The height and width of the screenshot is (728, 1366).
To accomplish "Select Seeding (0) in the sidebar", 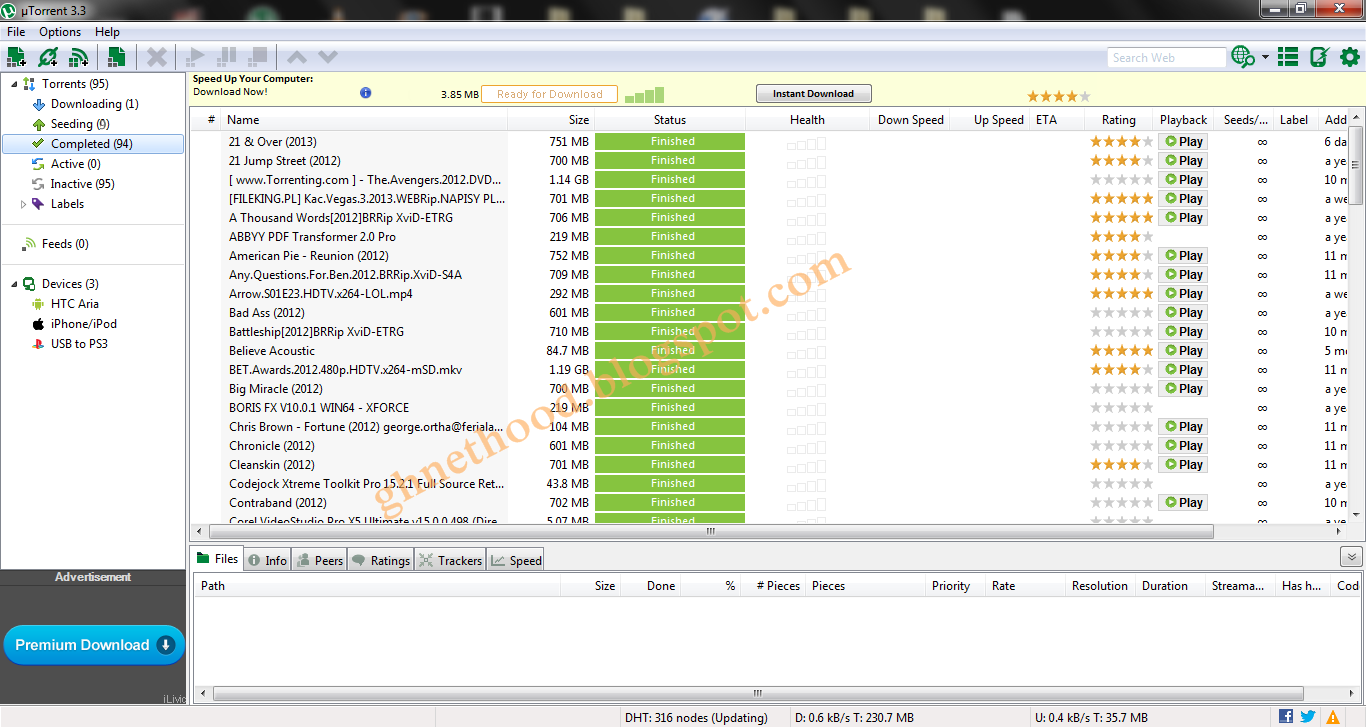I will (x=79, y=124).
